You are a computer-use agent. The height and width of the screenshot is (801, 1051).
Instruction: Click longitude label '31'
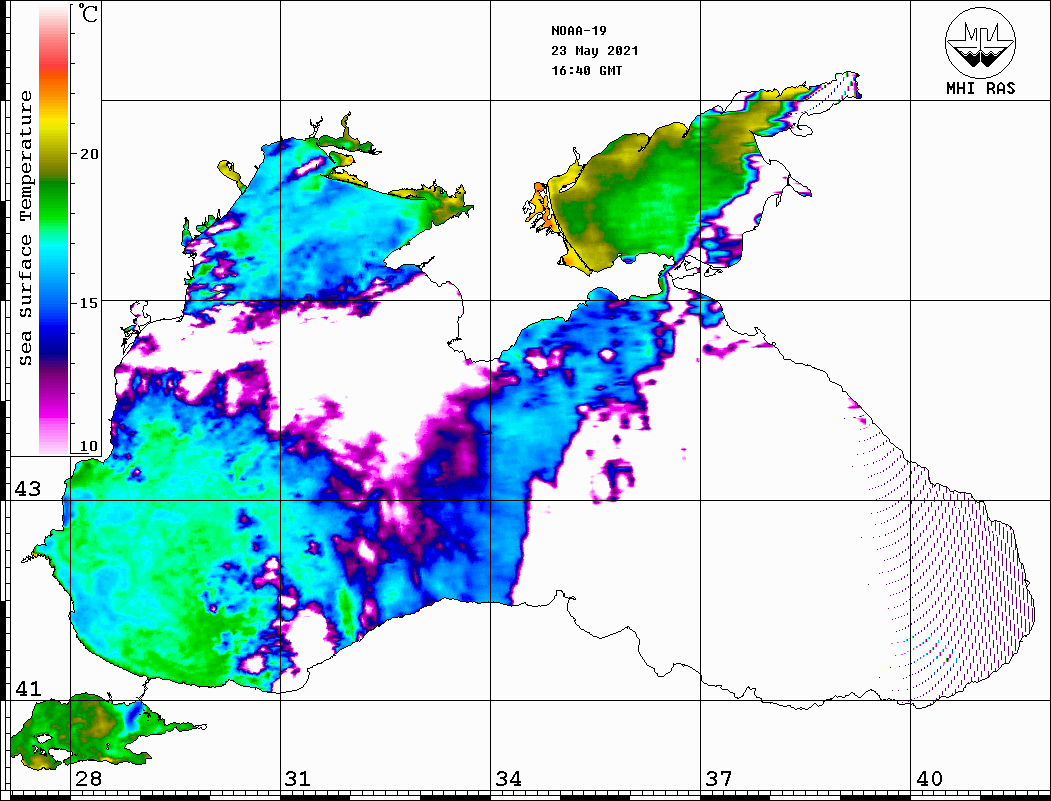(x=298, y=779)
